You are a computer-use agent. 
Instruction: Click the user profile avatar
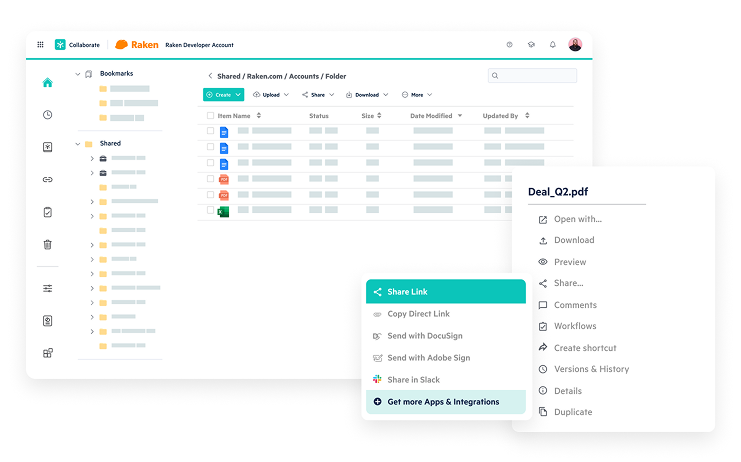coord(575,45)
